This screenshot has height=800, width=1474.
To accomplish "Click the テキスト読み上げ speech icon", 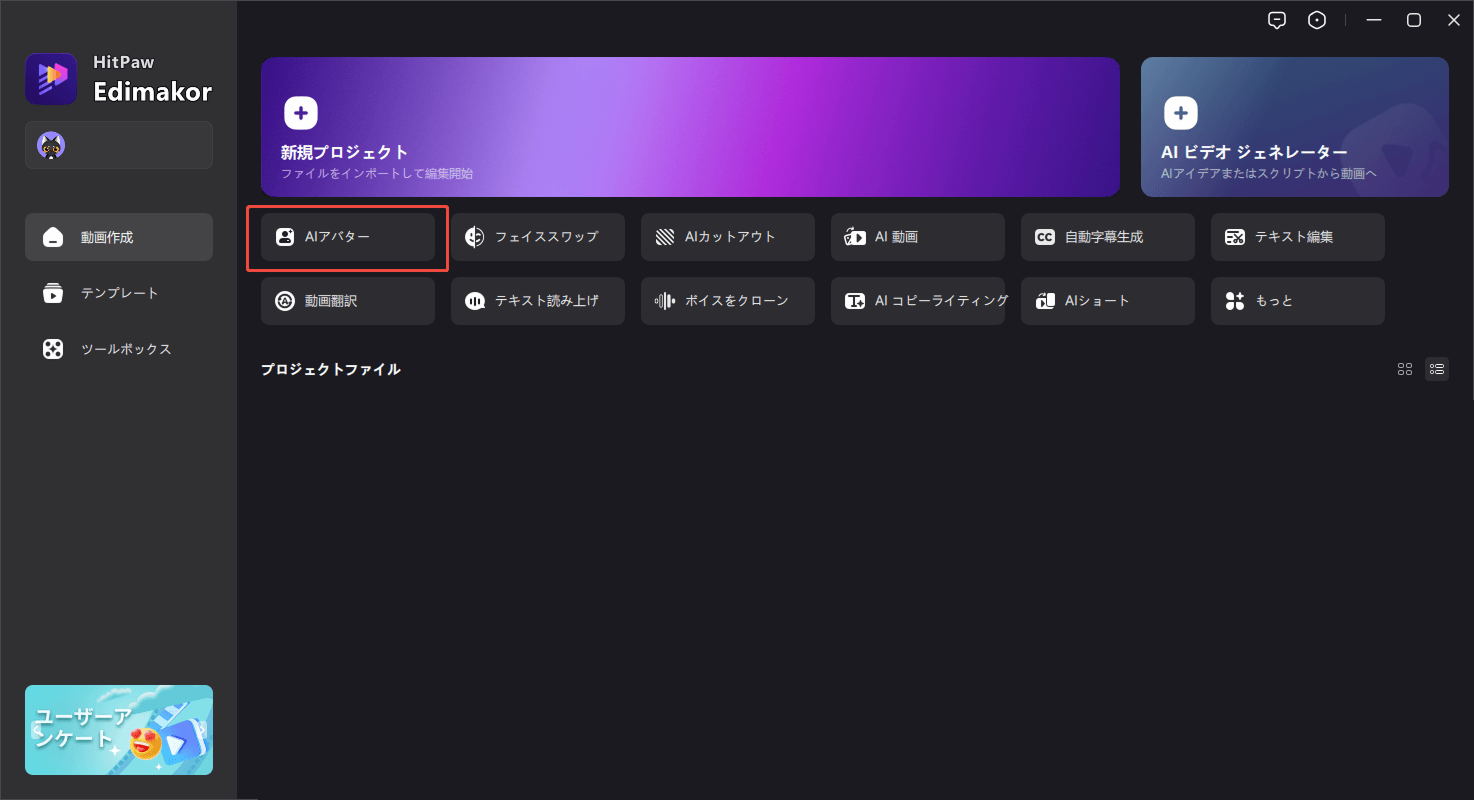I will (x=475, y=301).
